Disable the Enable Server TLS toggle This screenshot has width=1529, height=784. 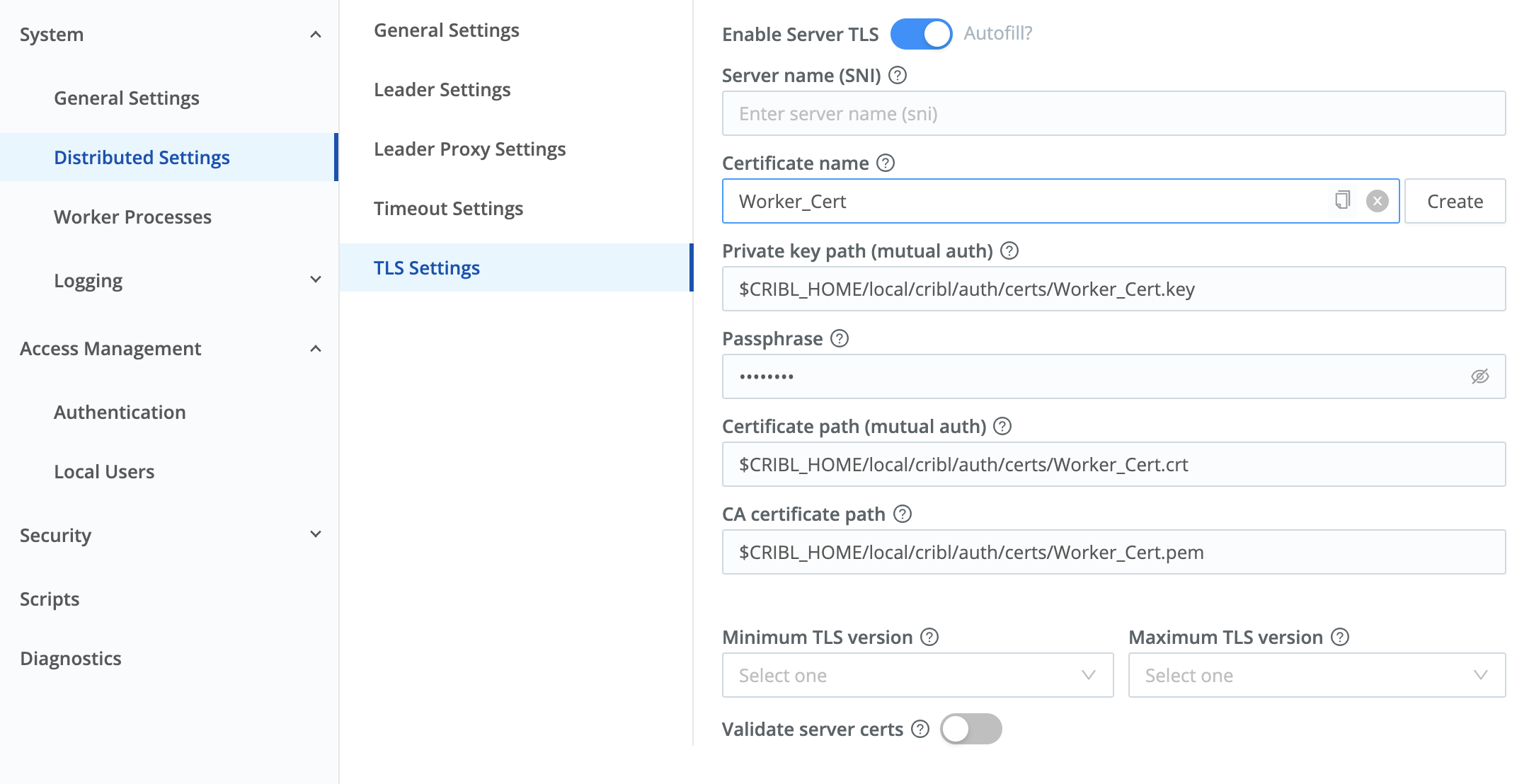(x=922, y=33)
